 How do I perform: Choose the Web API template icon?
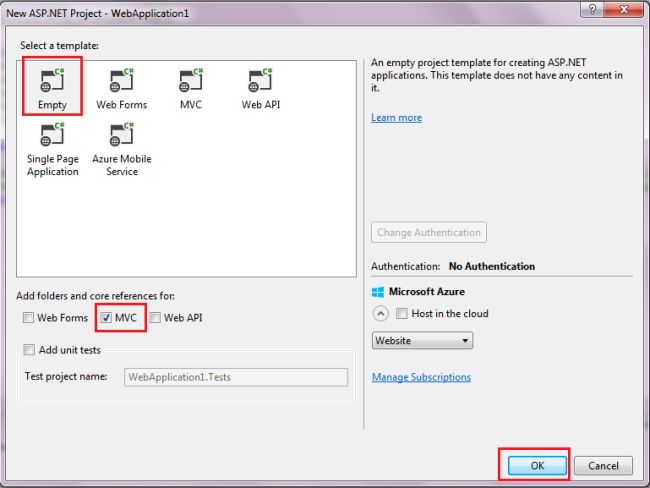[x=260, y=80]
